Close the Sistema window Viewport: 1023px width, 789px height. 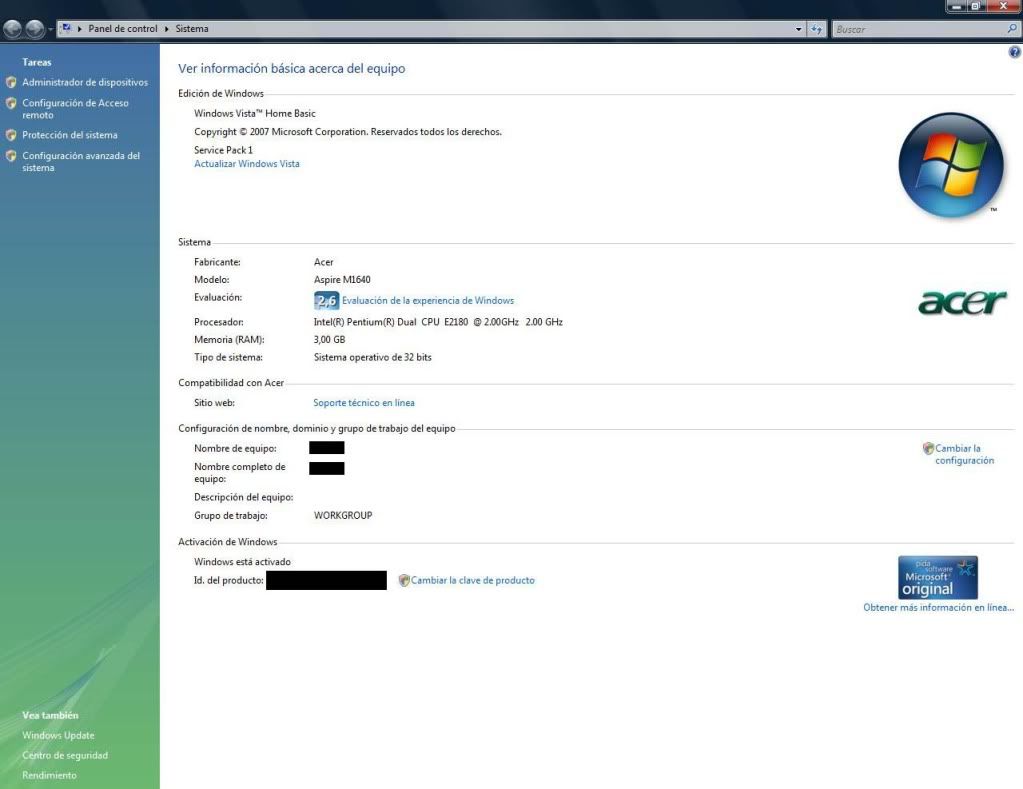[1003, 6]
